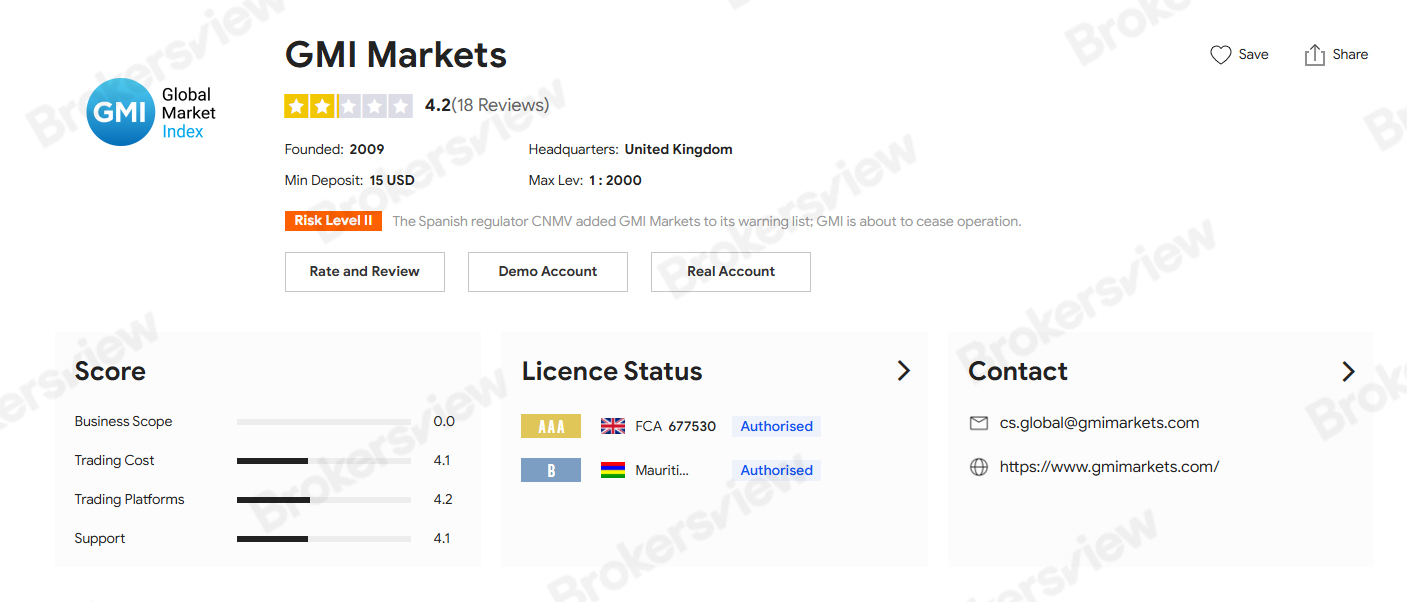Click the heart Save icon
The height and width of the screenshot is (602, 1407).
pyautogui.click(x=1220, y=55)
